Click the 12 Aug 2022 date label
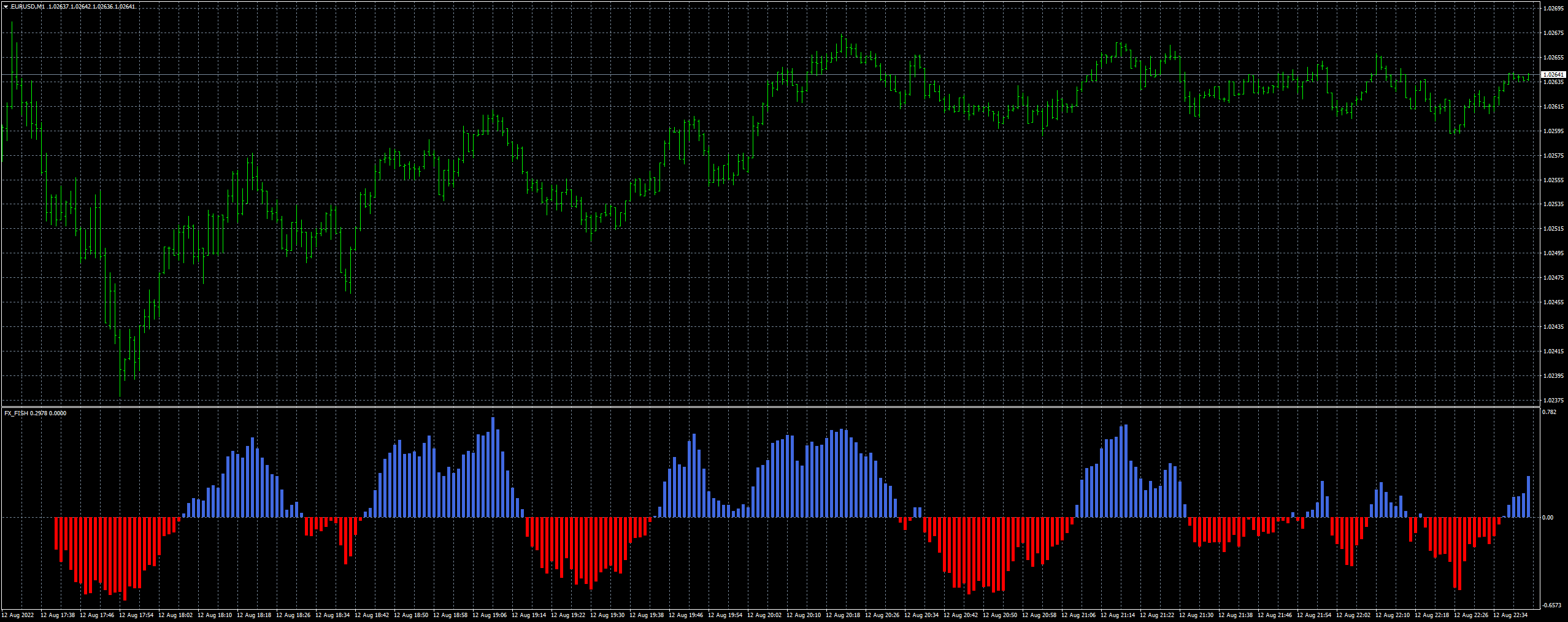The height and width of the screenshot is (622, 1568). tap(18, 615)
